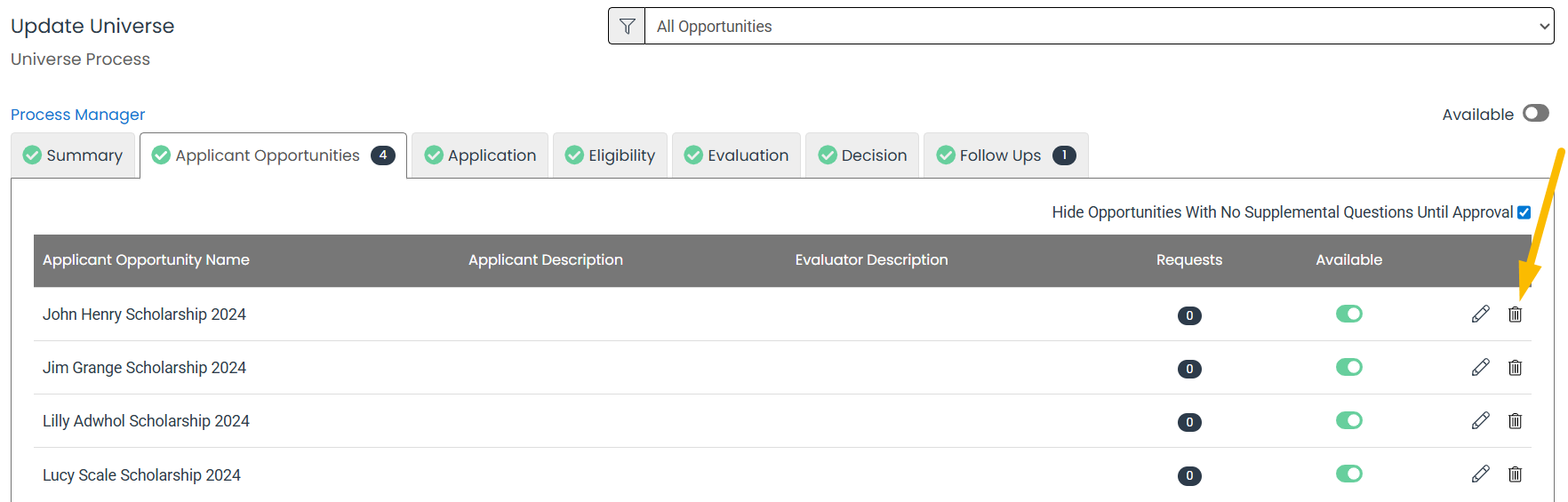Click Follow Ups badge showing 1
Viewport: 1568px width, 502px height.
point(1064,155)
